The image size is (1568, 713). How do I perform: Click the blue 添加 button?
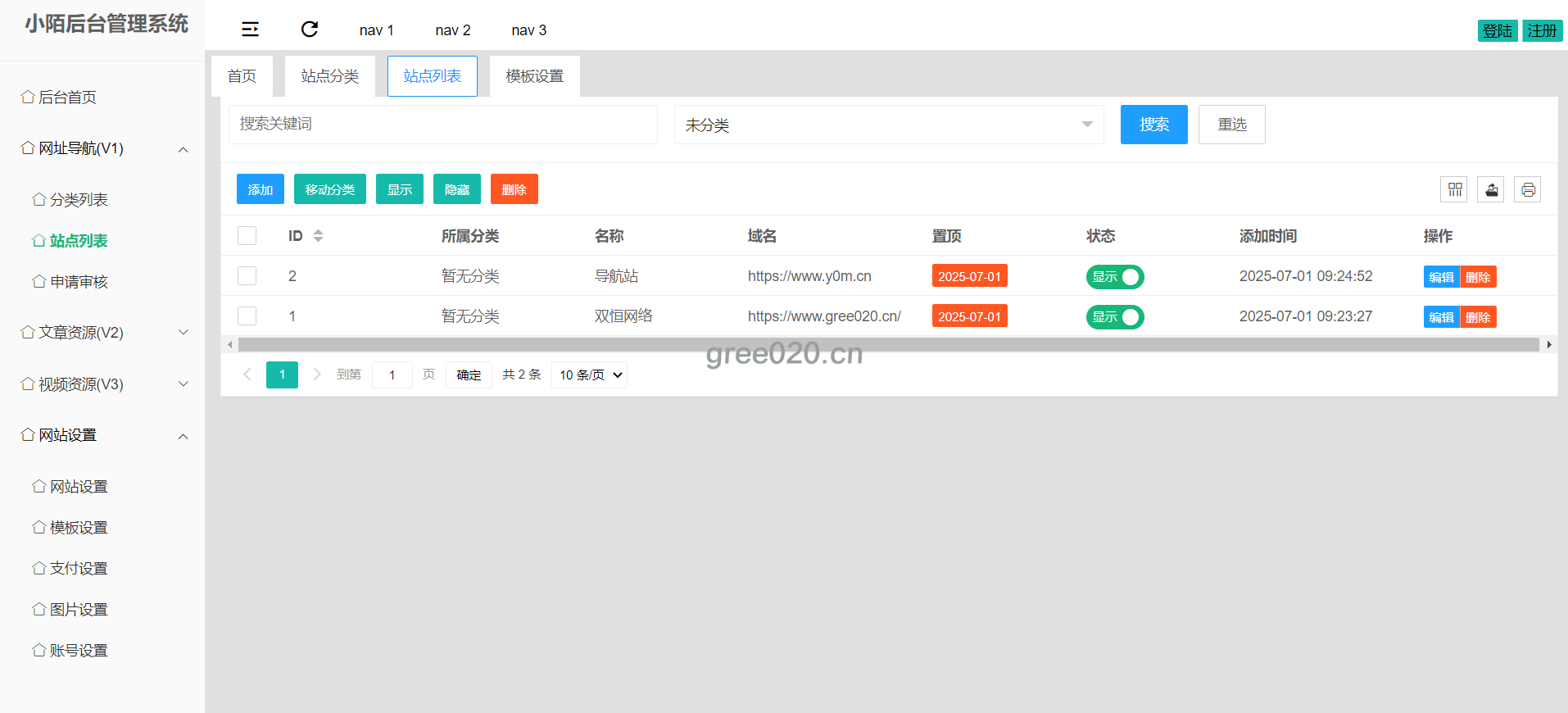(x=260, y=189)
